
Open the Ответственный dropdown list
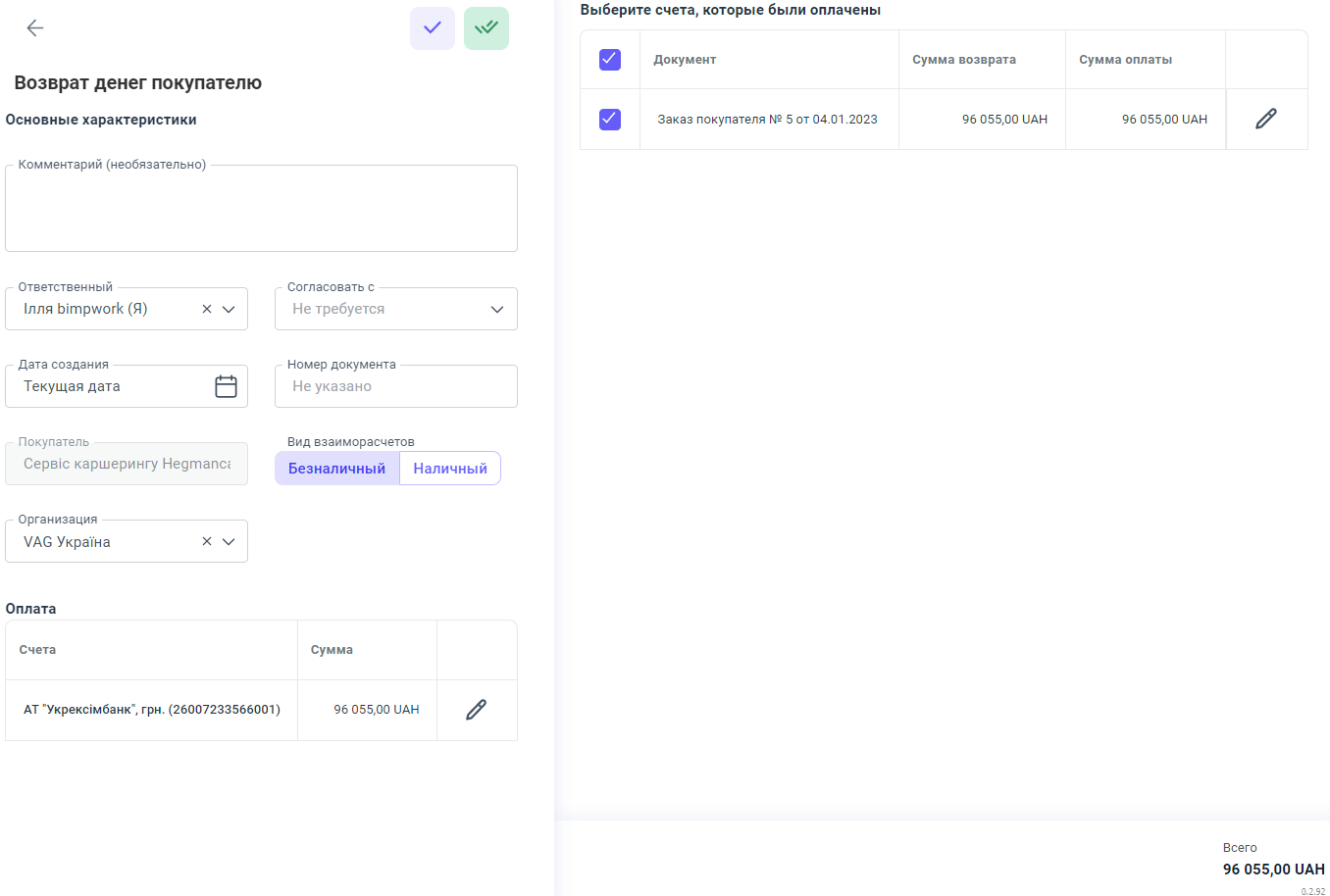click(x=229, y=309)
